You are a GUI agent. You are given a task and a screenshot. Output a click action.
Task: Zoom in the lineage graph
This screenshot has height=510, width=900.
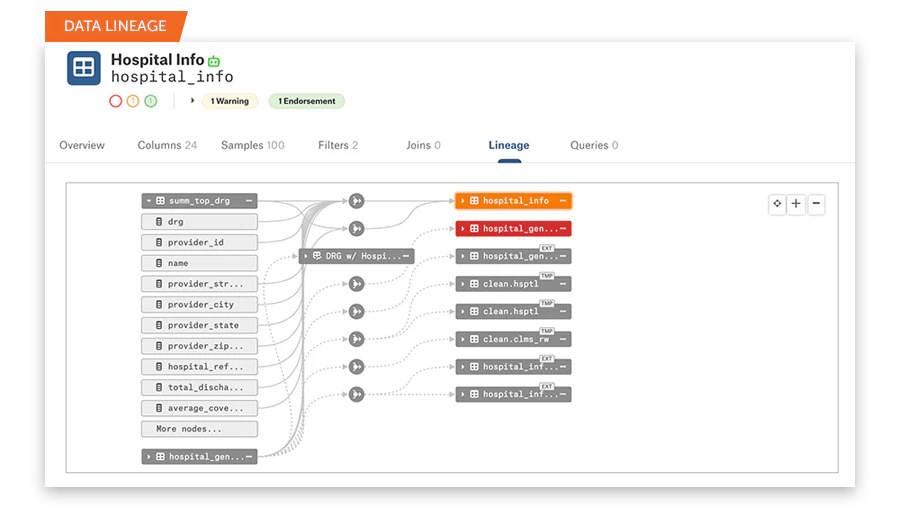point(796,204)
